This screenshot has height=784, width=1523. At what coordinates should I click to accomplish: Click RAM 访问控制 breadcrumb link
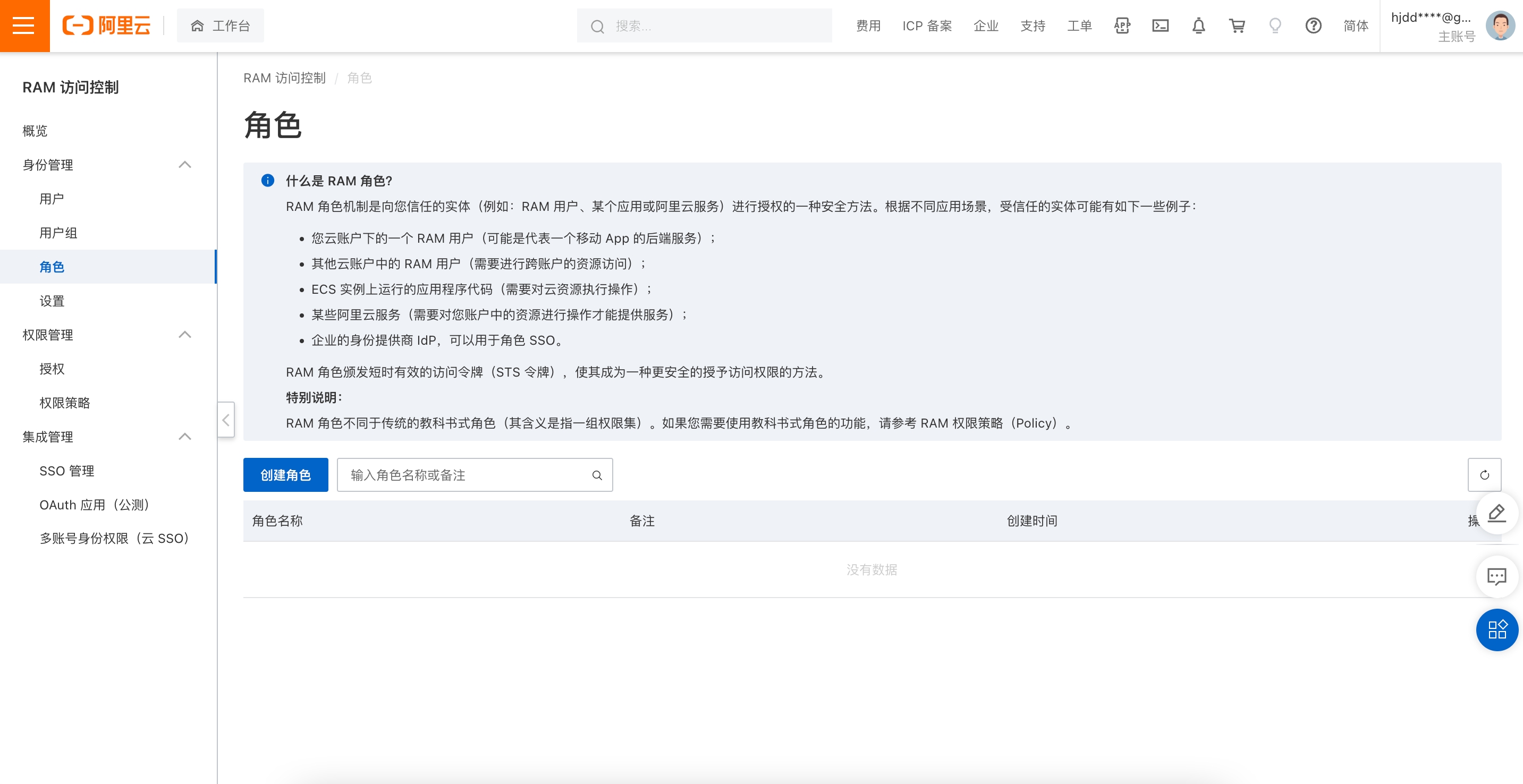tap(284, 78)
